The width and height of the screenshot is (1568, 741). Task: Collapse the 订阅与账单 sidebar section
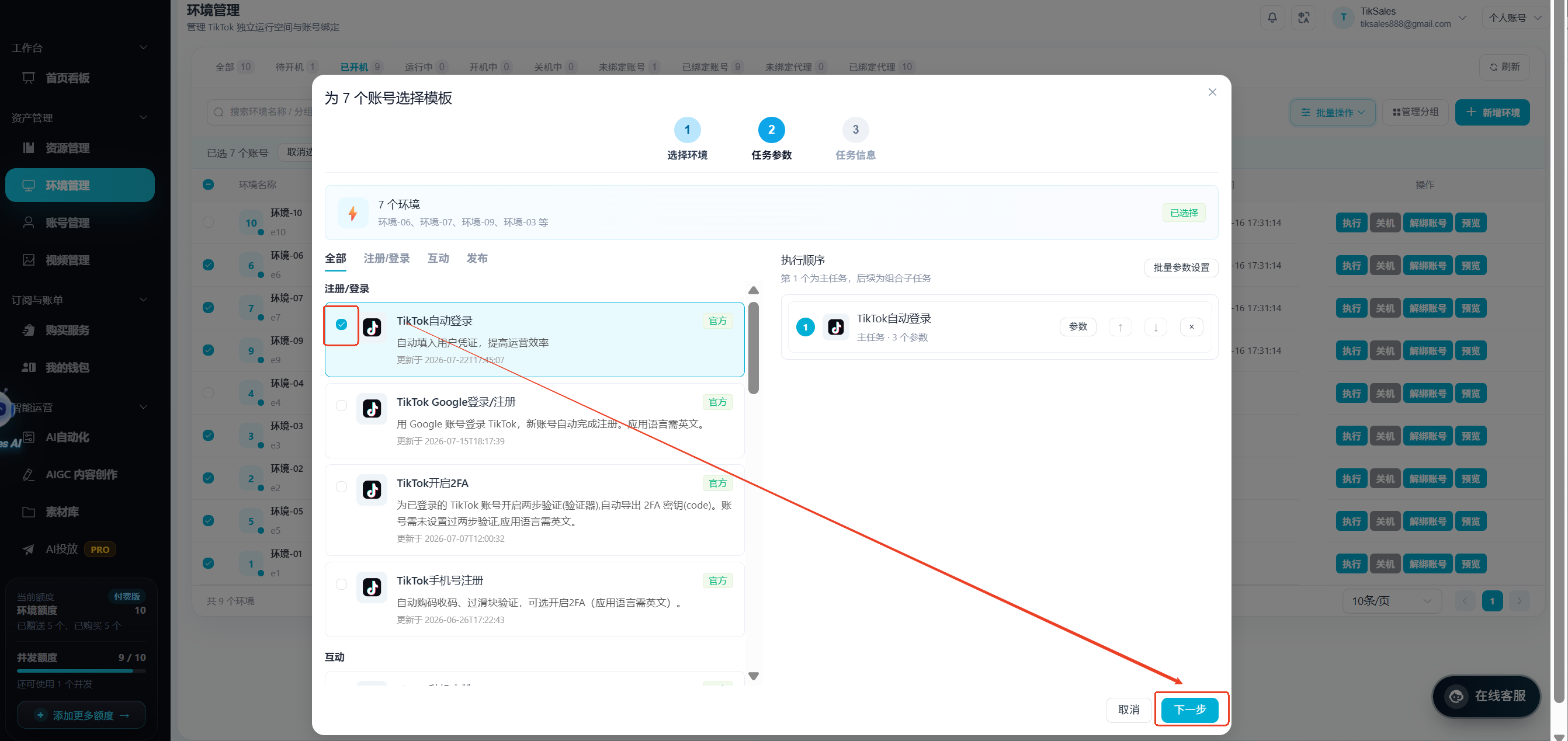(x=144, y=300)
